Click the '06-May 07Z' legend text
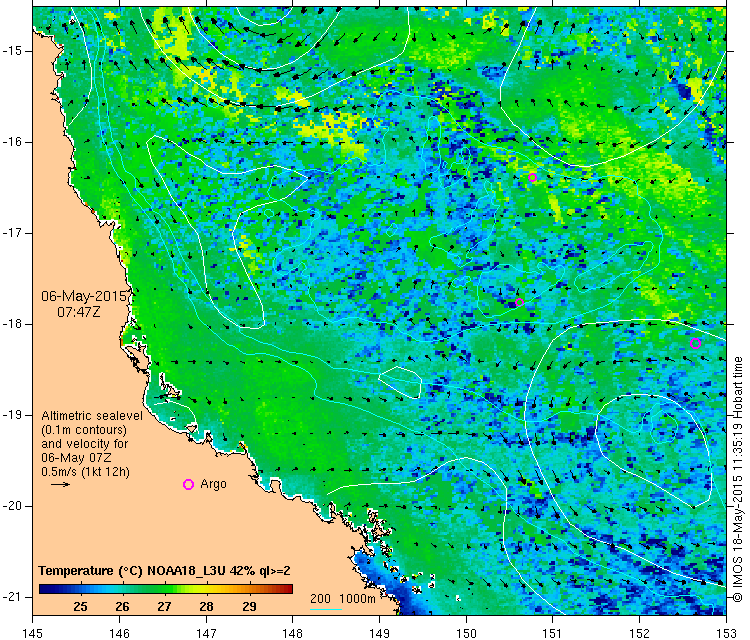750x640 pixels. [x=76, y=457]
